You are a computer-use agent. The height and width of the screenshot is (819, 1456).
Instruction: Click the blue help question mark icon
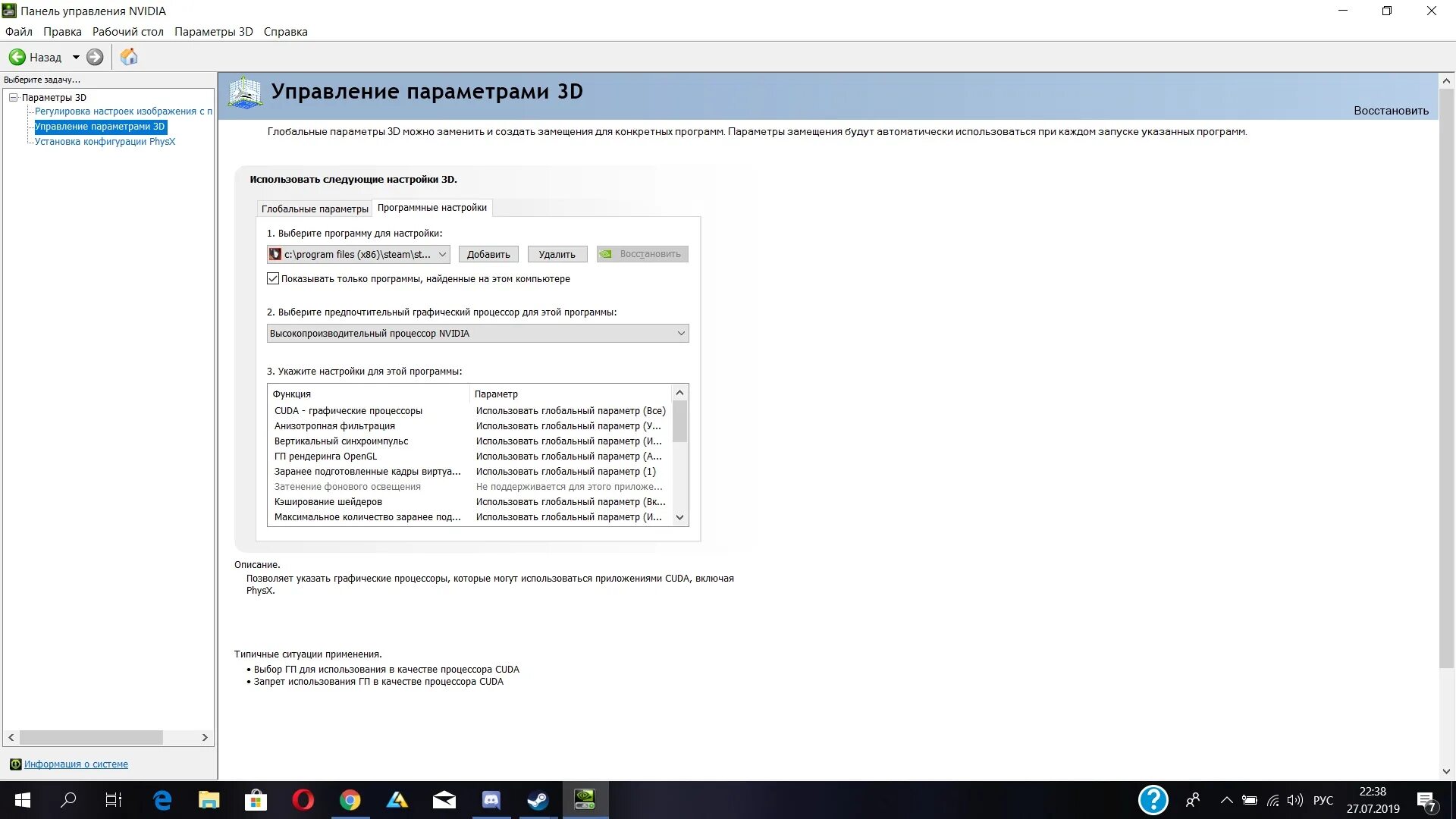1153,800
